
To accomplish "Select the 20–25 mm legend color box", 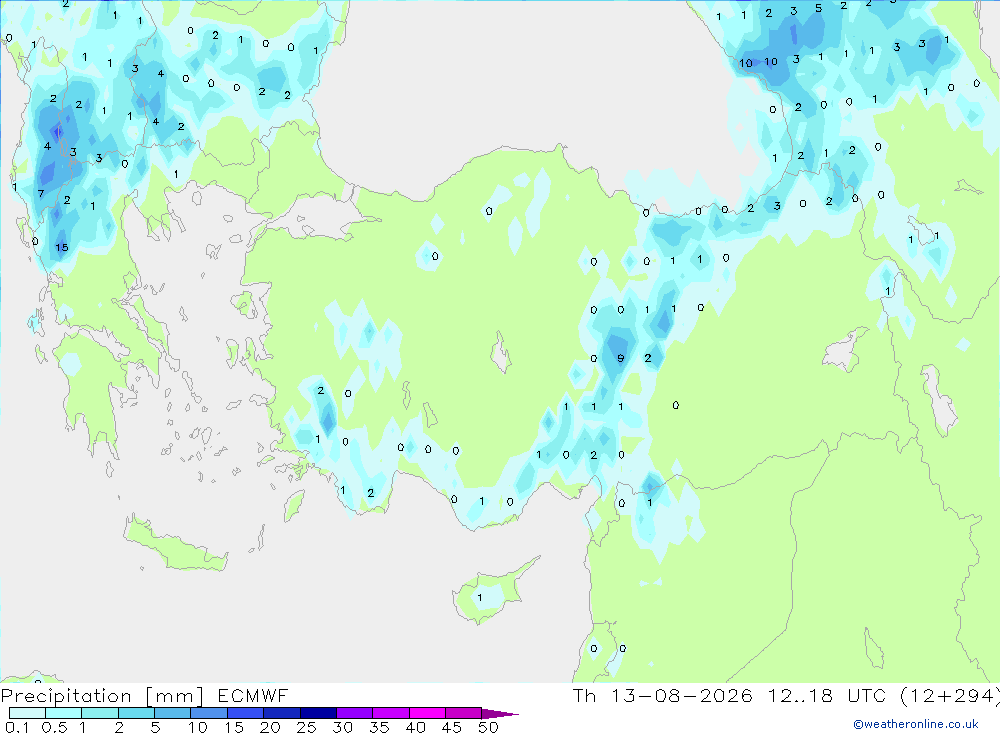I will coord(281,713).
